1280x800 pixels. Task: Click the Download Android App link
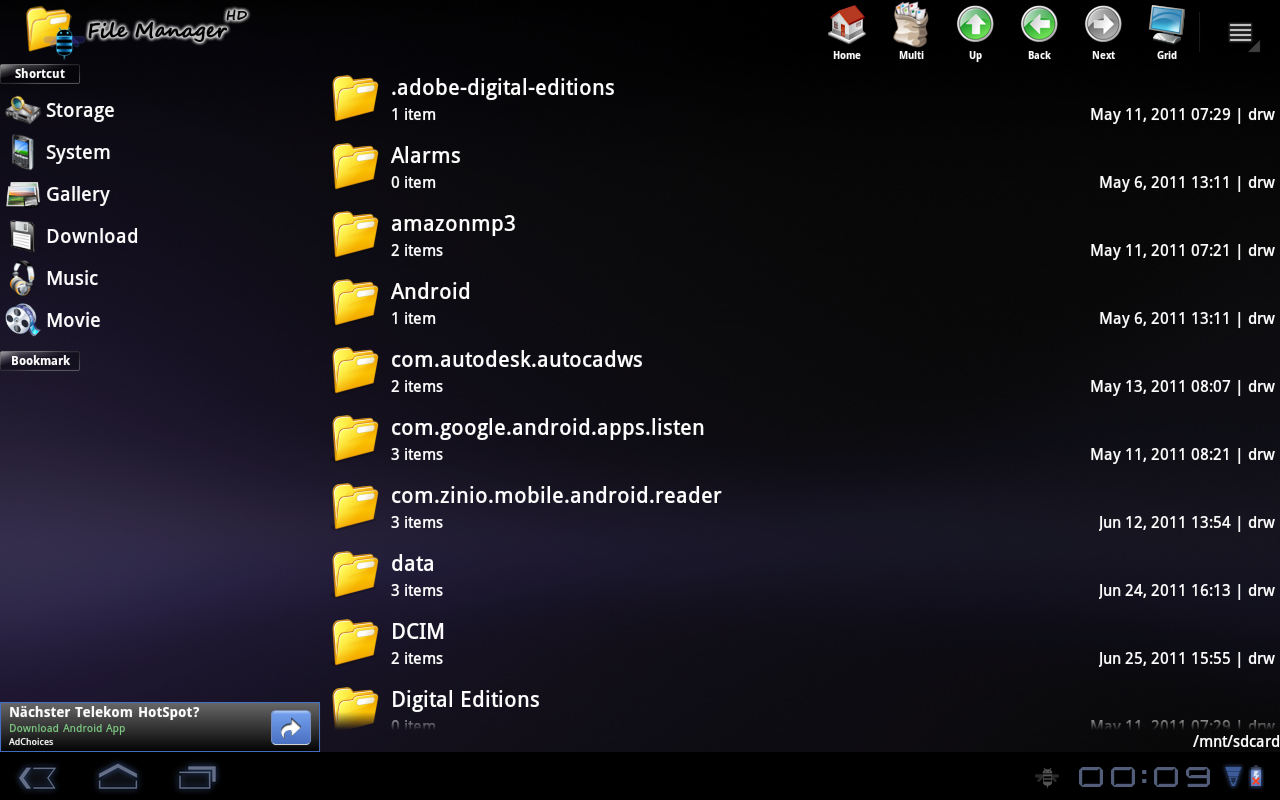click(x=67, y=729)
